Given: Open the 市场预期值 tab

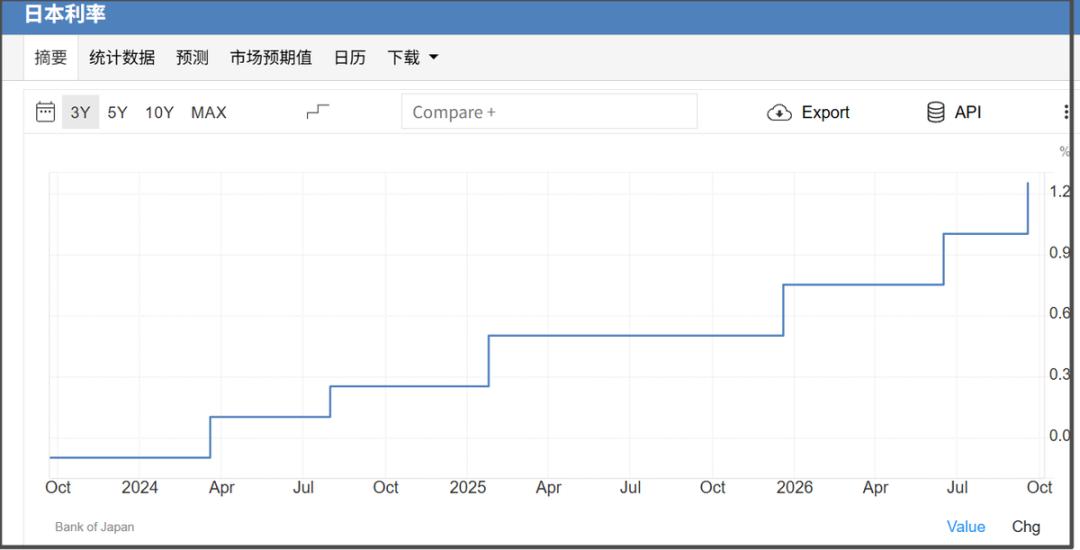Looking at the screenshot, I should (x=271, y=57).
